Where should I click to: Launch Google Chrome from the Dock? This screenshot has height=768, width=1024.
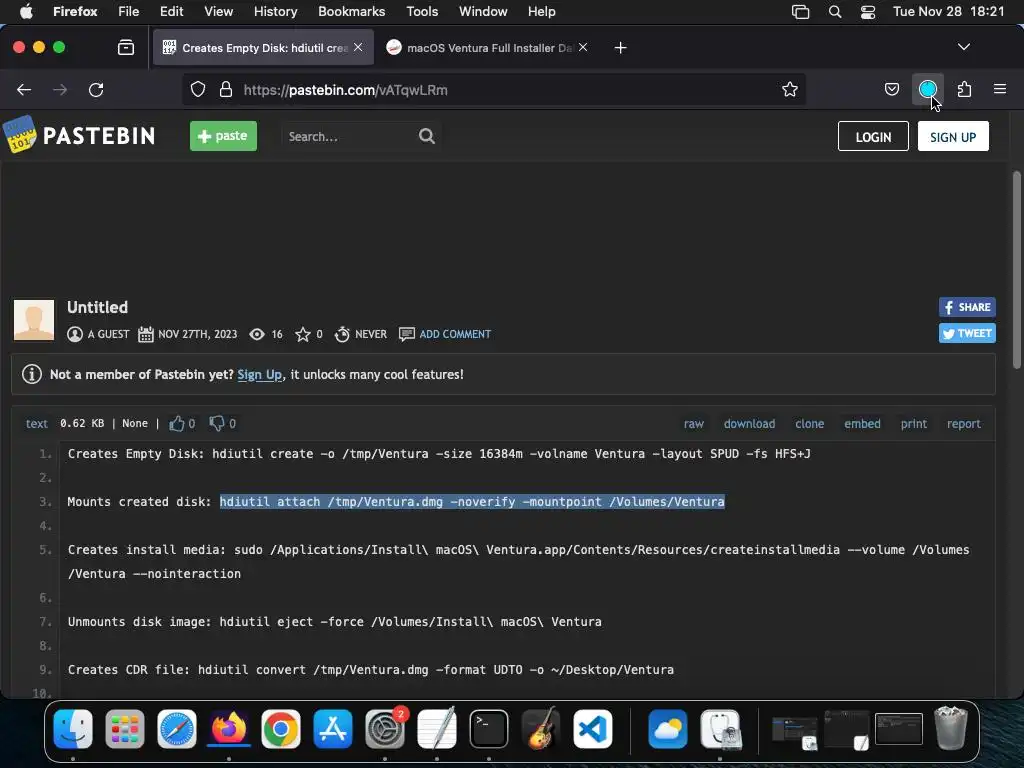click(x=281, y=728)
